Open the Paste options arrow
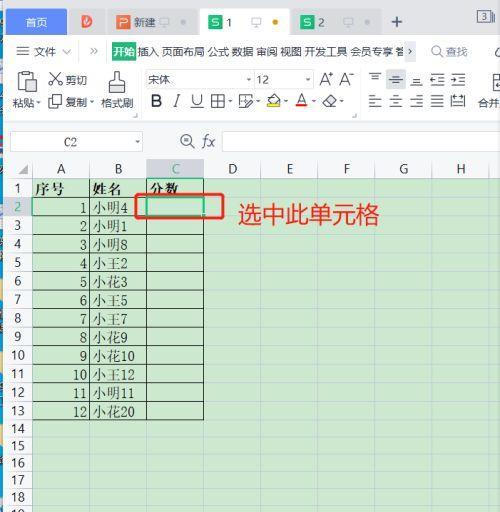 click(38, 103)
